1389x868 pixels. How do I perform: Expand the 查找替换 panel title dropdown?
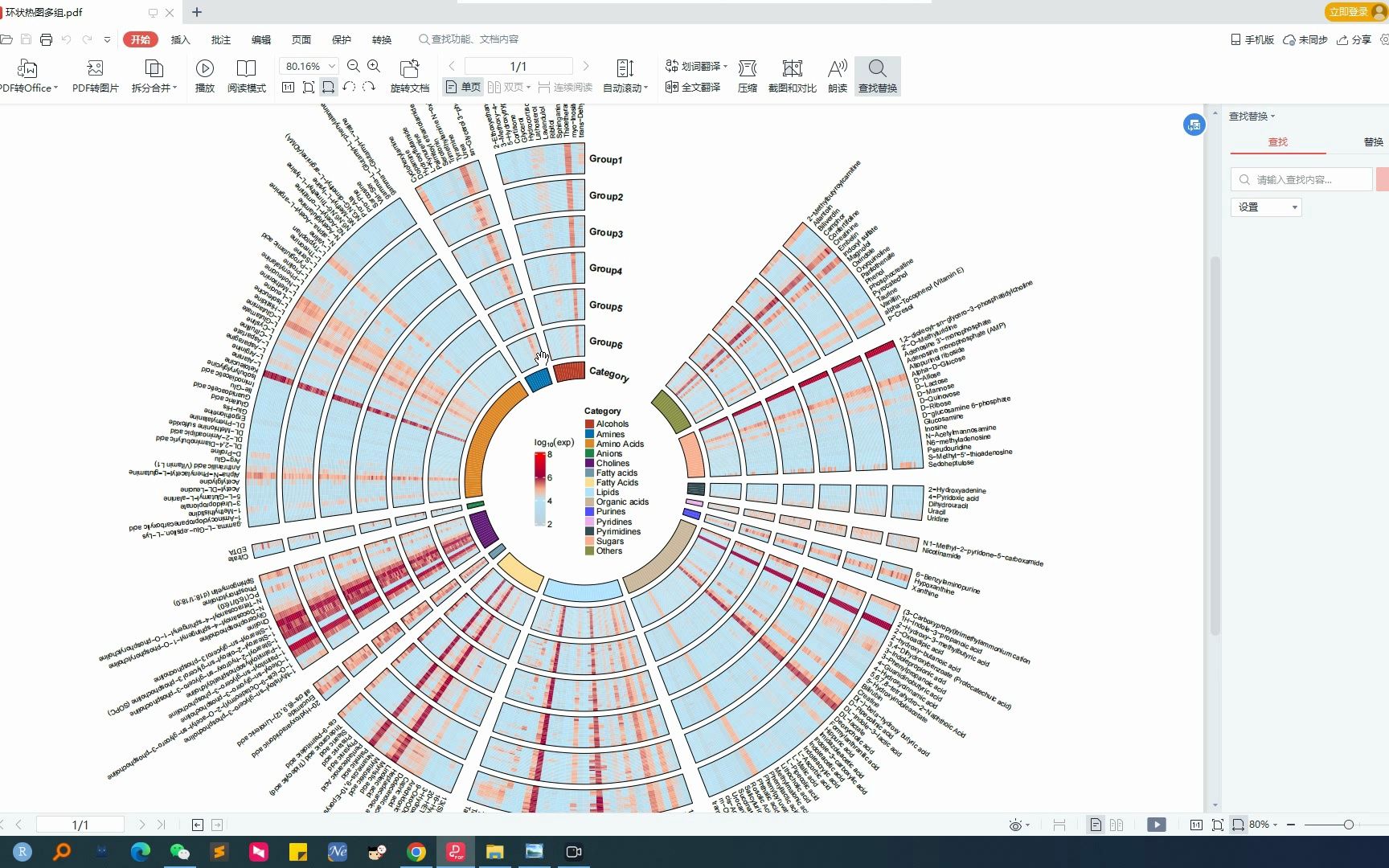[x=1273, y=117]
